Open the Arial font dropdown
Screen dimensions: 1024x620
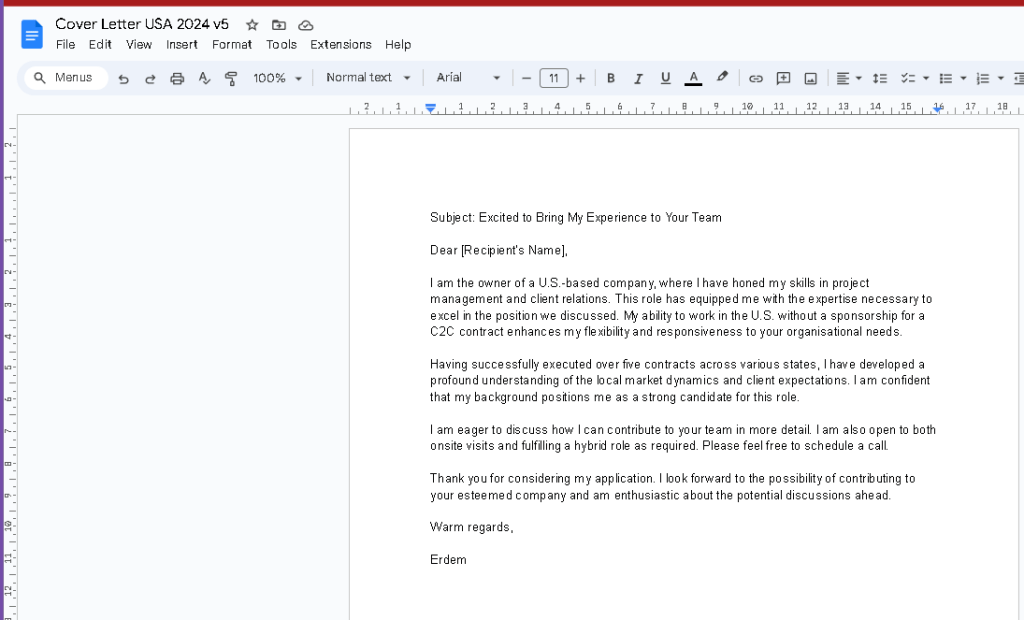pyautogui.click(x=468, y=78)
